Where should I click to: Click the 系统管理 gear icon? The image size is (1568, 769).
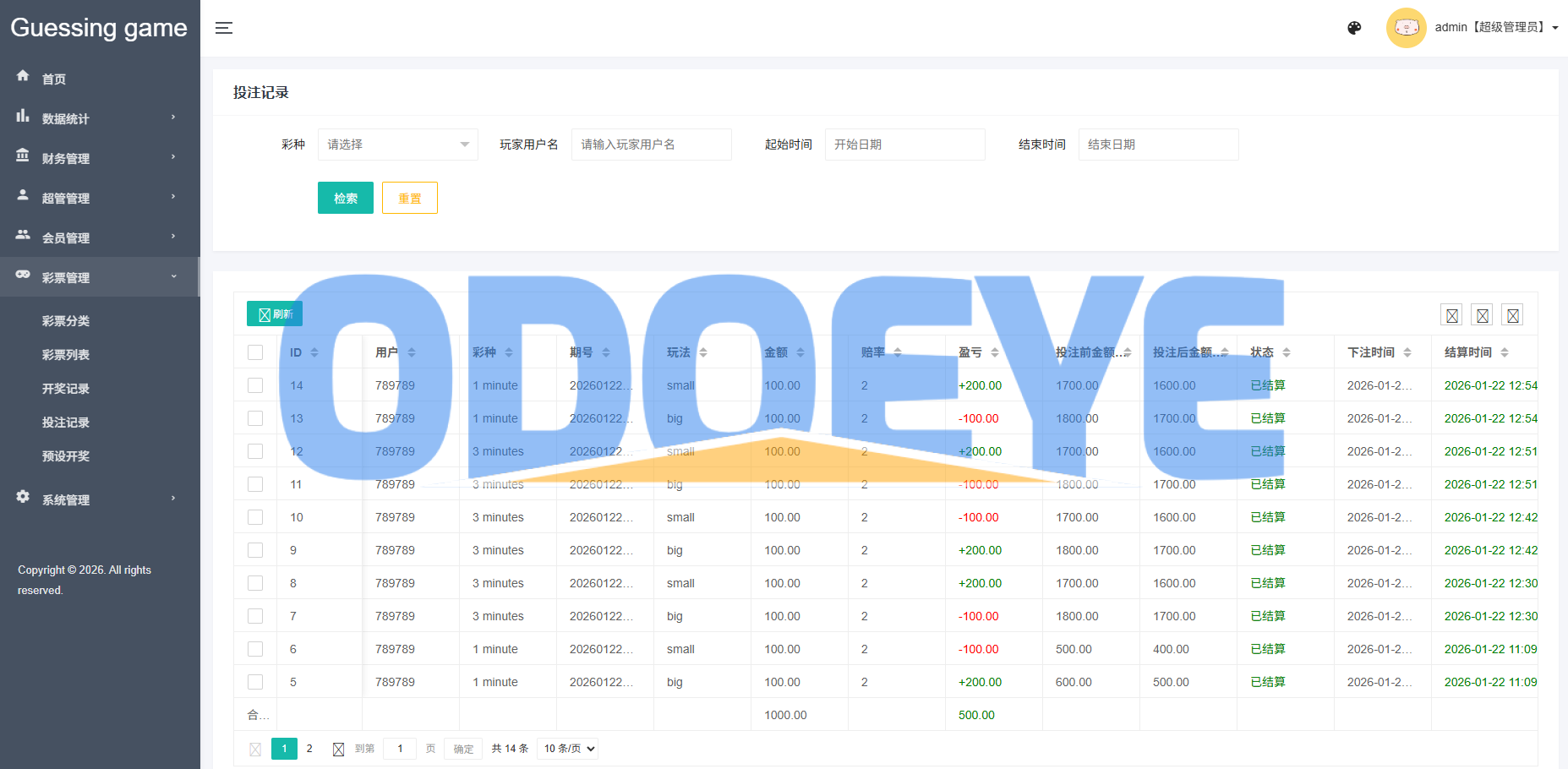23,499
